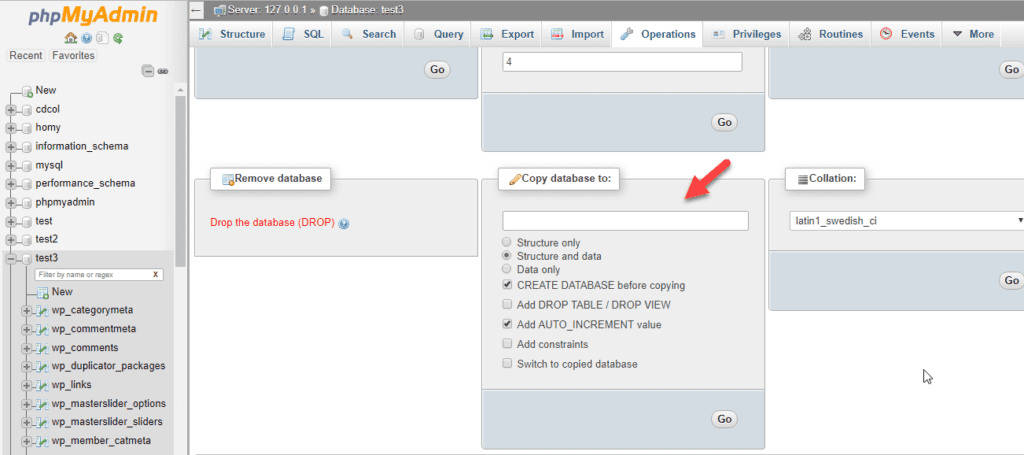Open the documentation page icon in sidebar

[x=103, y=38]
